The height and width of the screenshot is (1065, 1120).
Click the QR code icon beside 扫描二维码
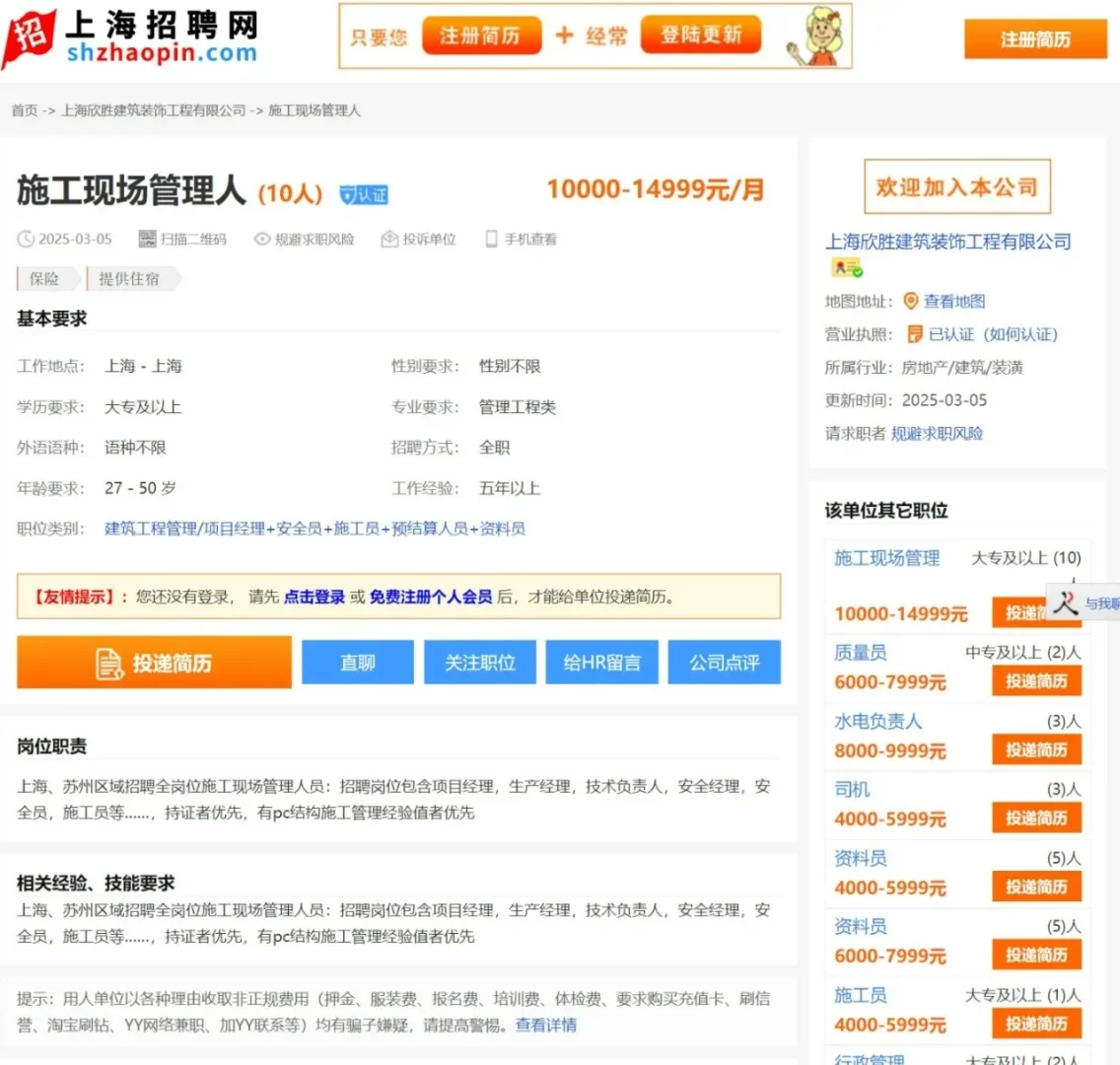pos(150,239)
